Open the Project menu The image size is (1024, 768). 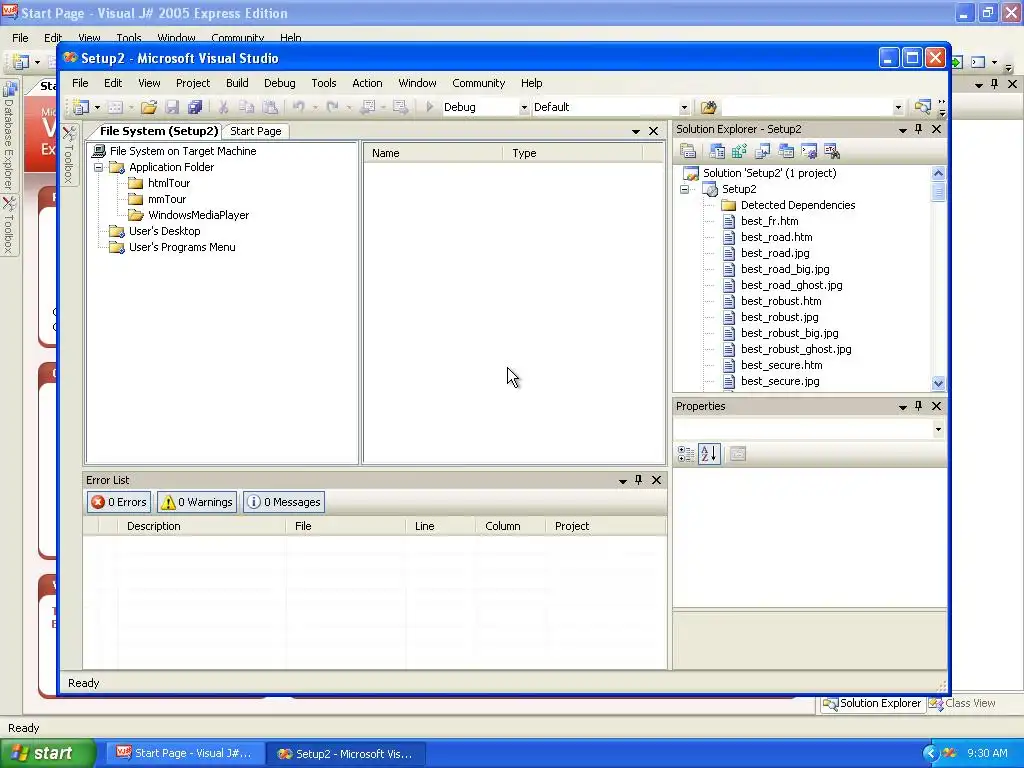193,83
